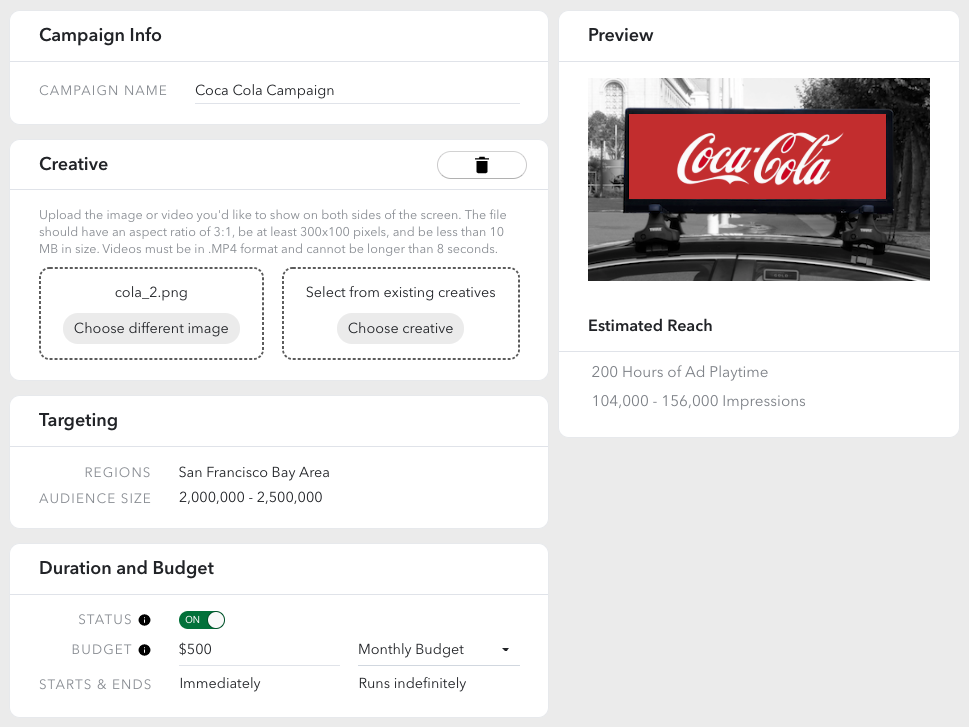Click the info icon next to STATUS
Viewport: 969px width, 727px height.
coord(144,620)
